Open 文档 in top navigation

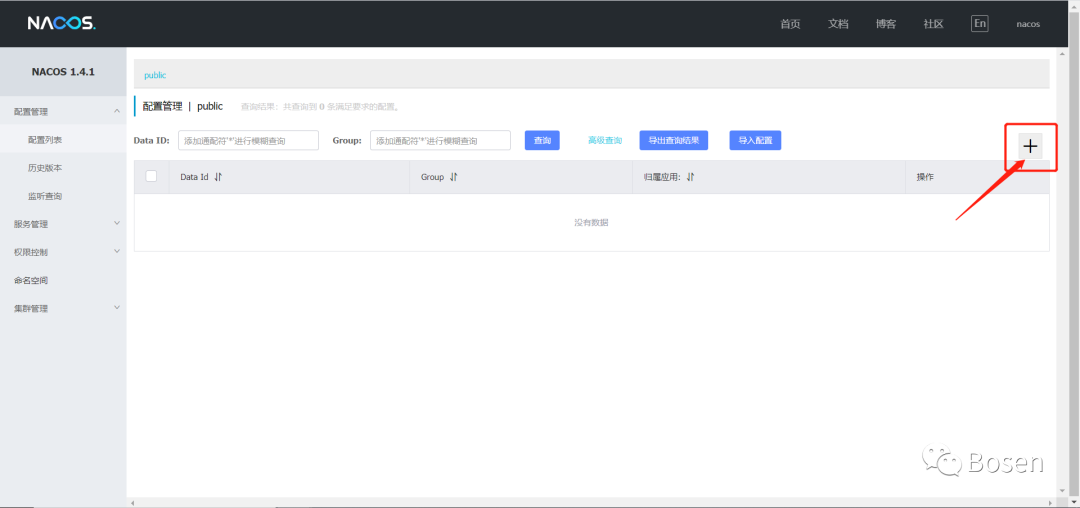coord(838,23)
